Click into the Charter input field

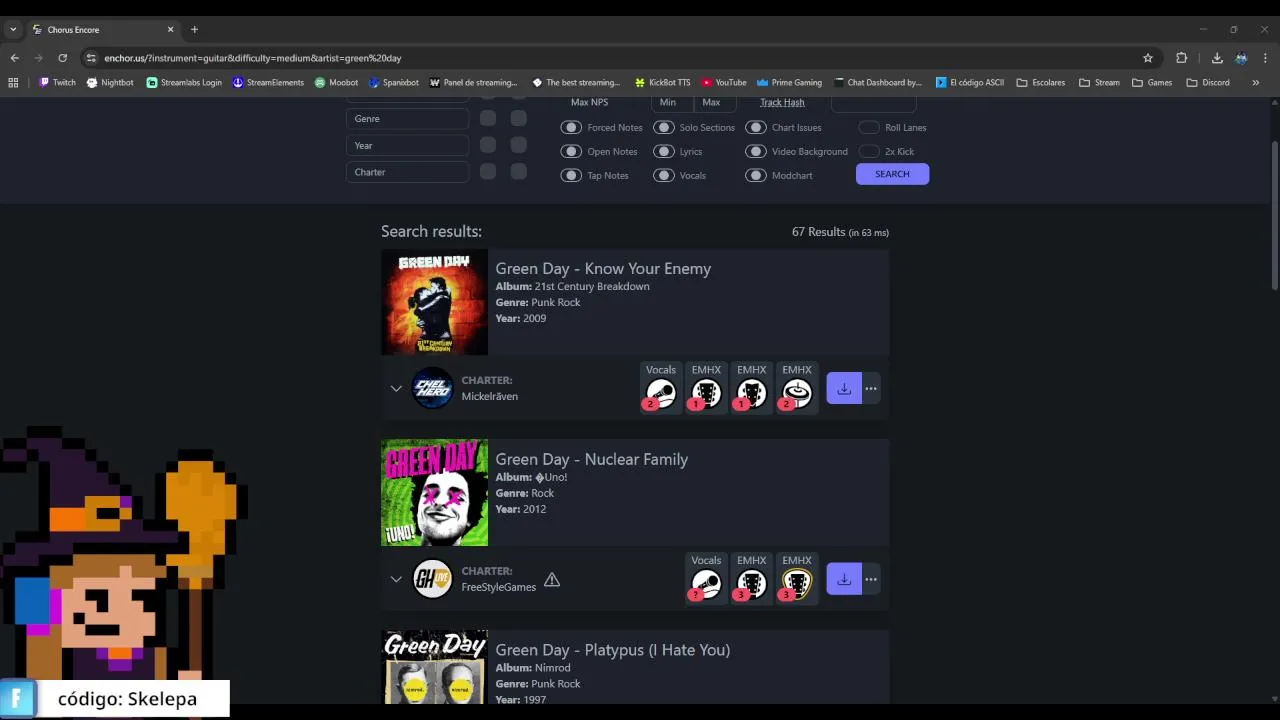[407, 172]
